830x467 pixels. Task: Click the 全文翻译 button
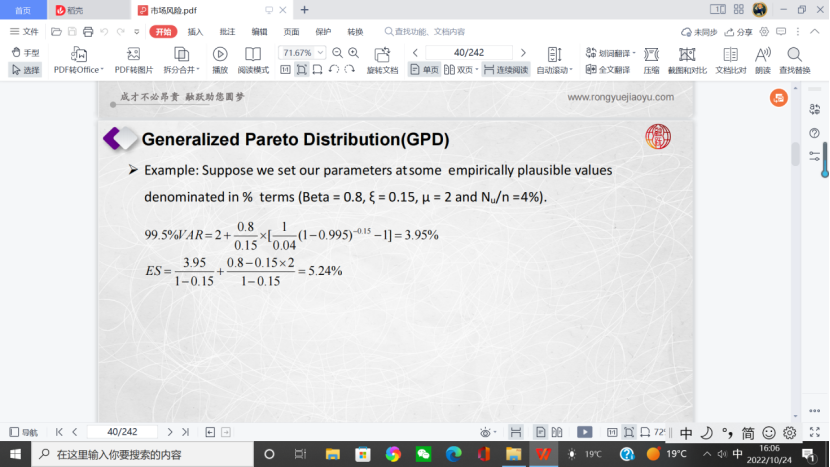608,70
